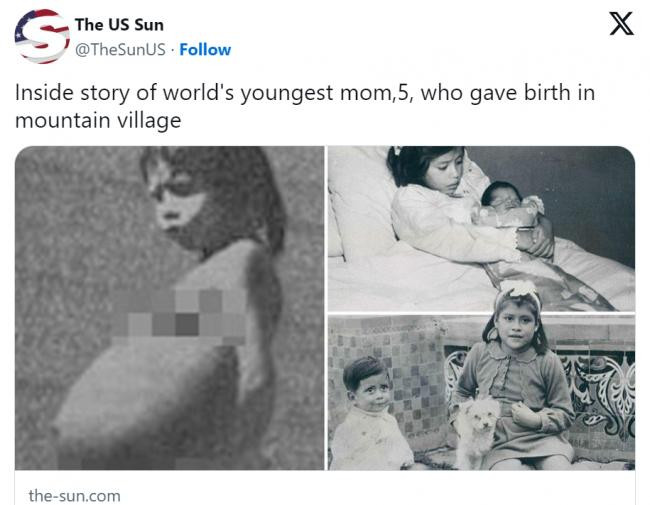Click the red S in the Sun logo

(x=42, y=36)
